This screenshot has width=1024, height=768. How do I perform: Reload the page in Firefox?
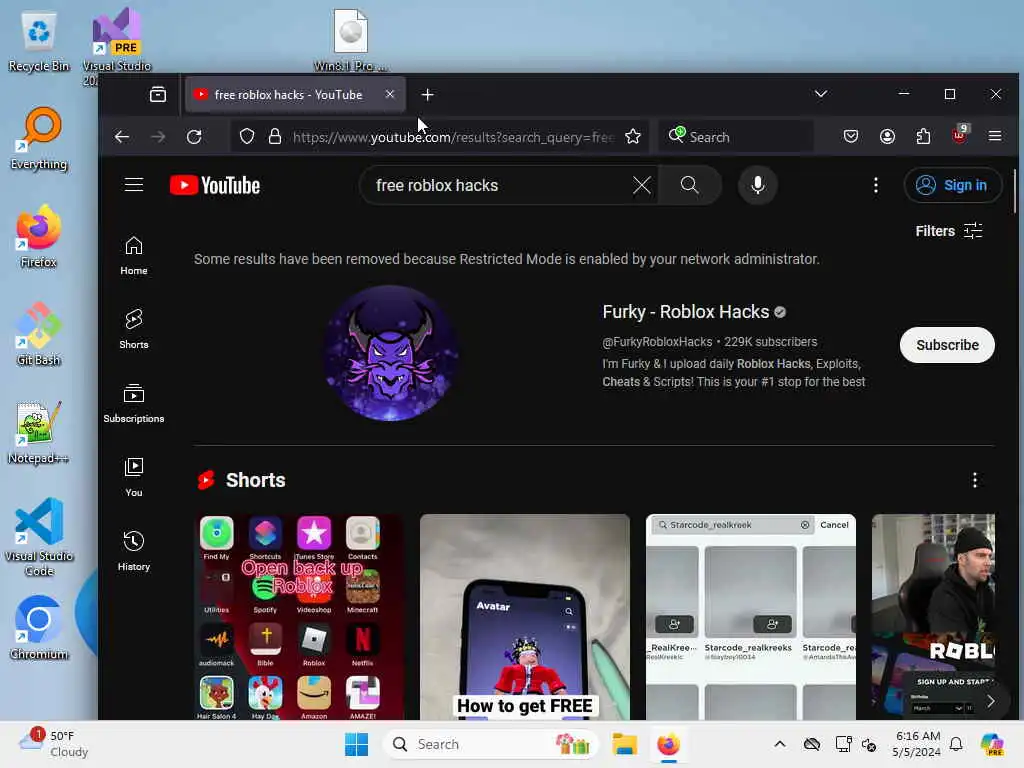coord(194,136)
